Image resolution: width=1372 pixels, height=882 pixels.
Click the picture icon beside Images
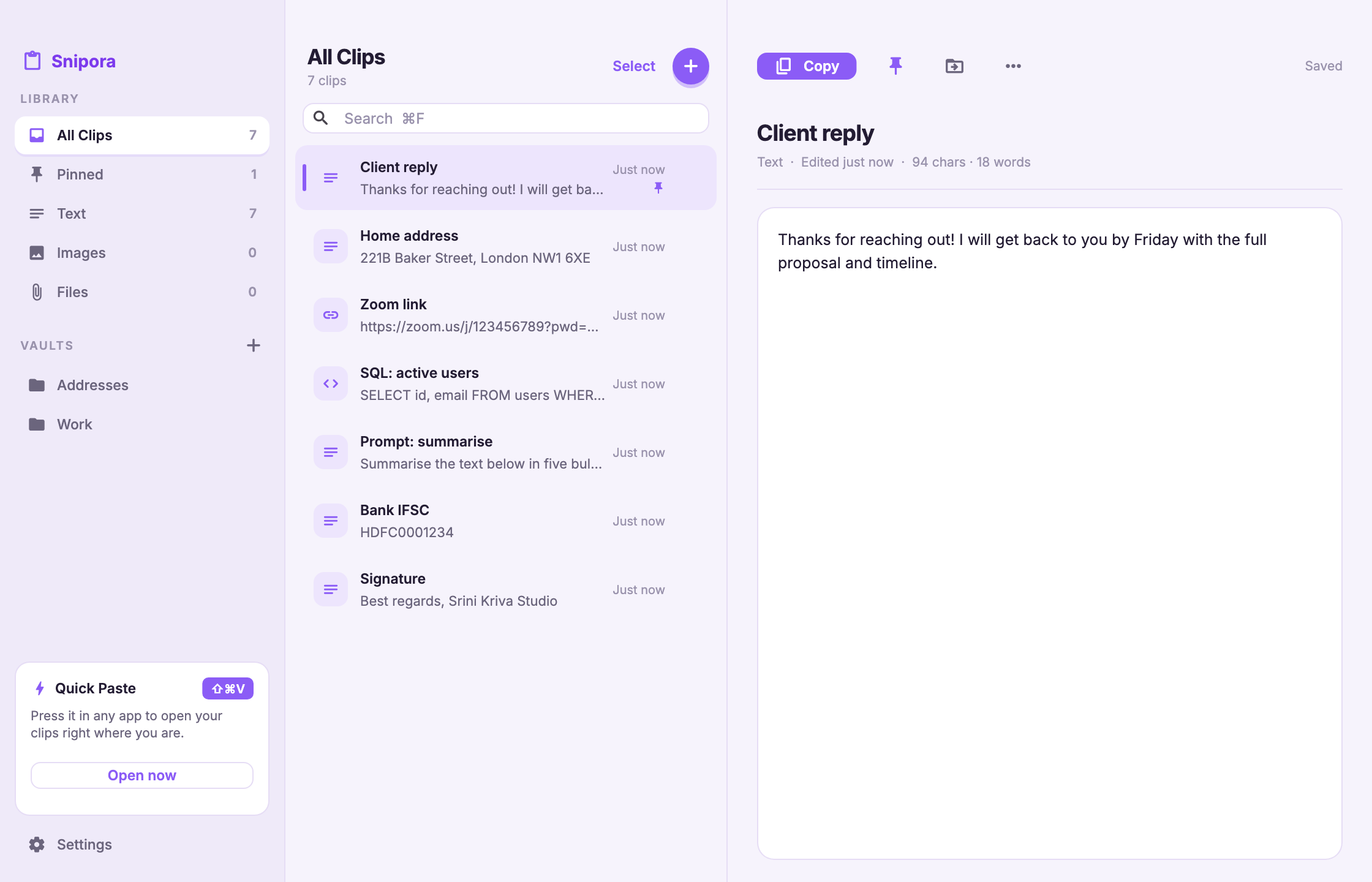pos(37,253)
